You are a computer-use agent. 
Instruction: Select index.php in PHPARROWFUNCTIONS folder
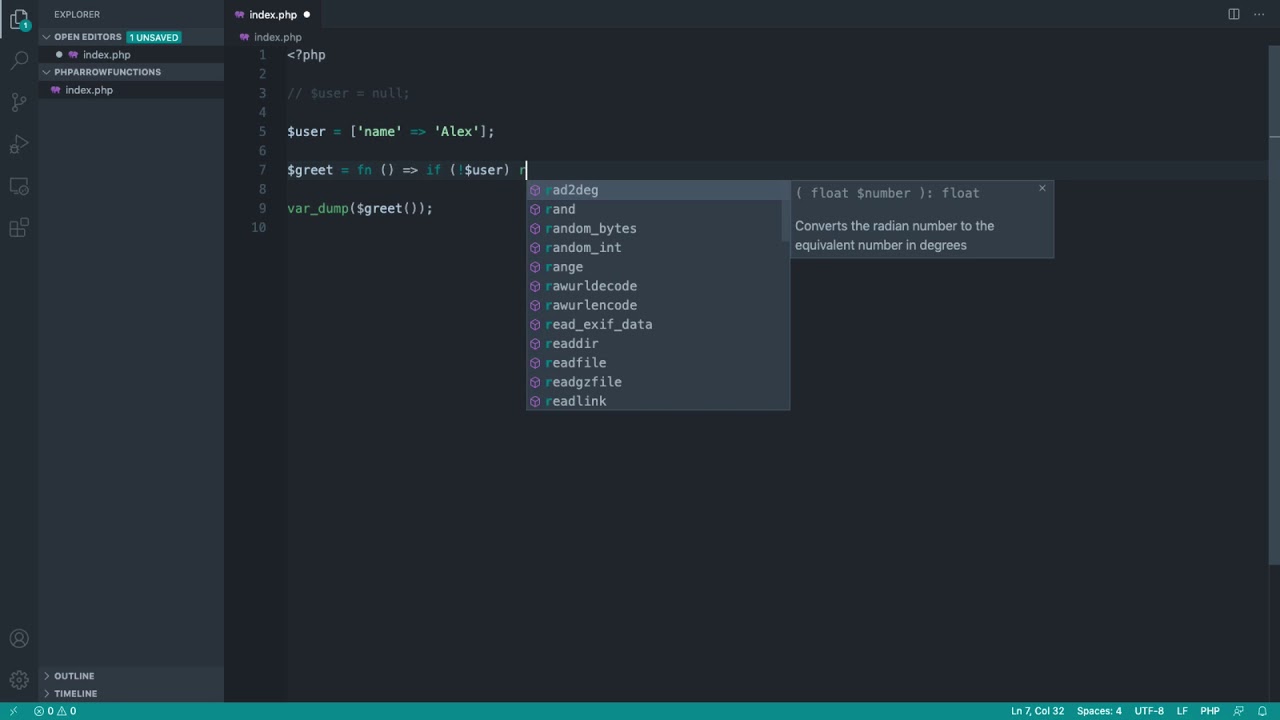(131, 90)
